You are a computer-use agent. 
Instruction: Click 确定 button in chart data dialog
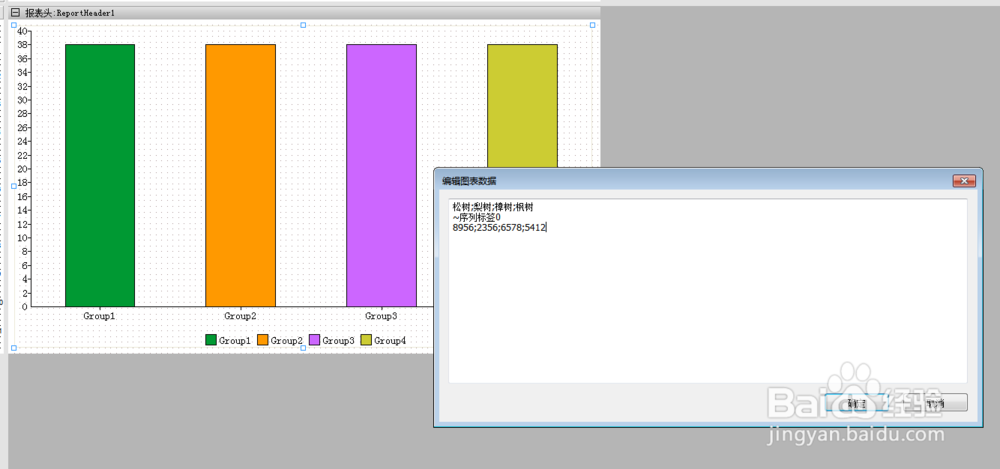tap(857, 403)
